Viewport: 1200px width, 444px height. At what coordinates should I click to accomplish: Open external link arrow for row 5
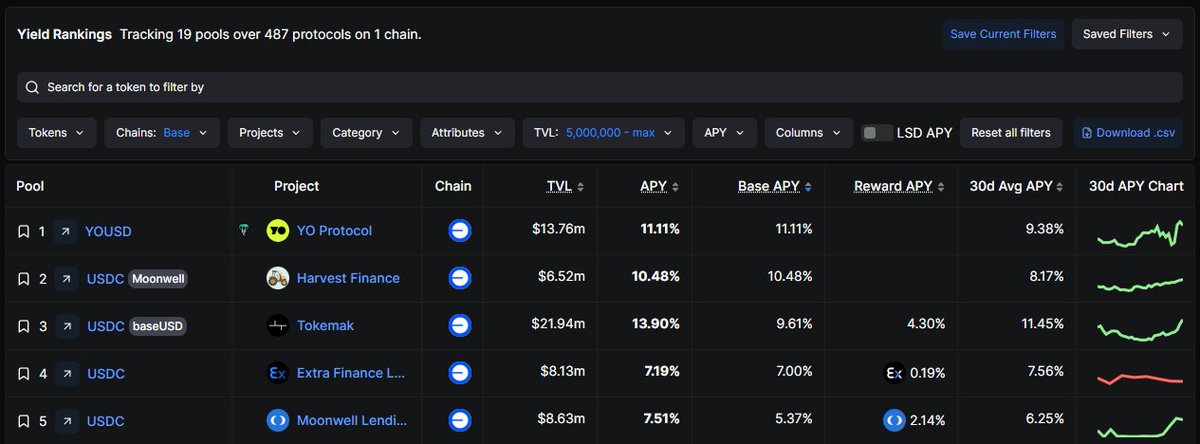pos(66,421)
